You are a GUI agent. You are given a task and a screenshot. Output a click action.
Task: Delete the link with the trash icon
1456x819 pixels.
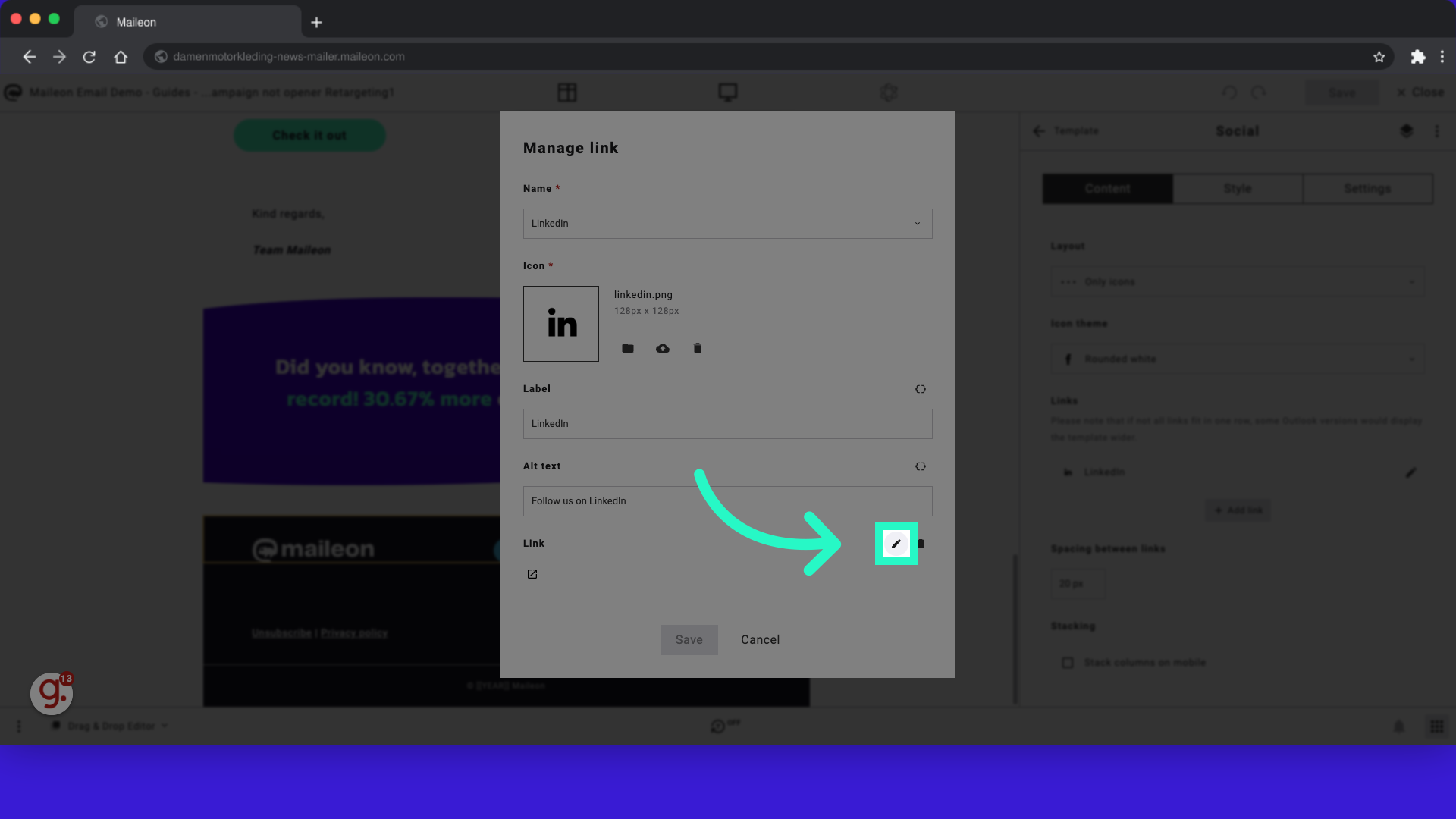921,544
